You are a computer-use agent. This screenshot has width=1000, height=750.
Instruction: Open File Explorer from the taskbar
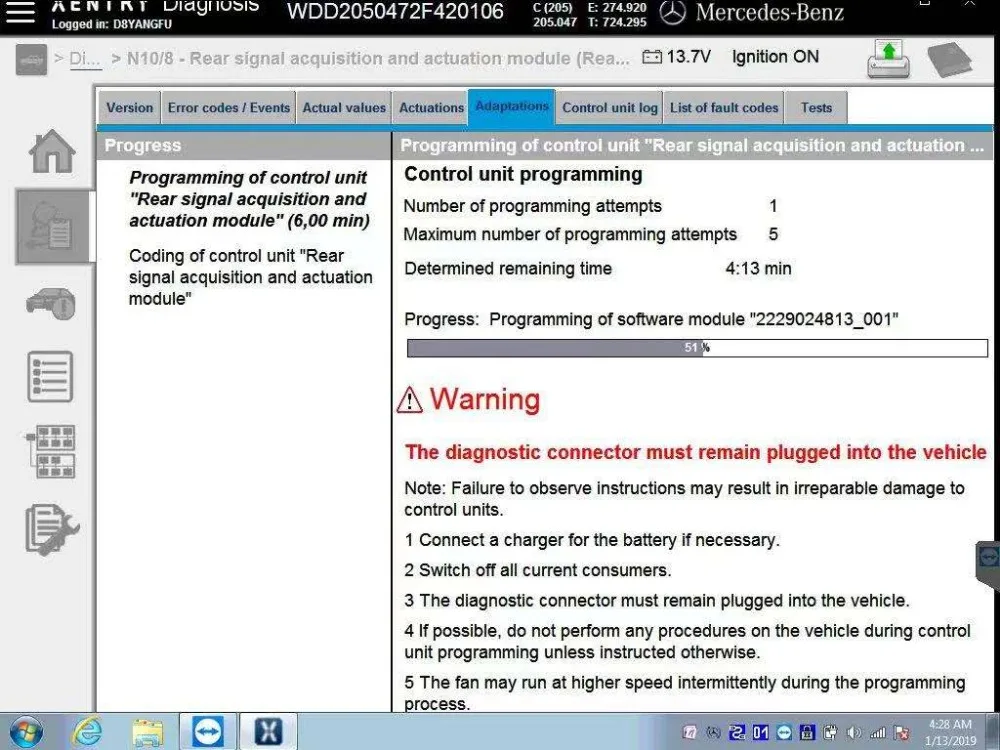click(x=148, y=732)
